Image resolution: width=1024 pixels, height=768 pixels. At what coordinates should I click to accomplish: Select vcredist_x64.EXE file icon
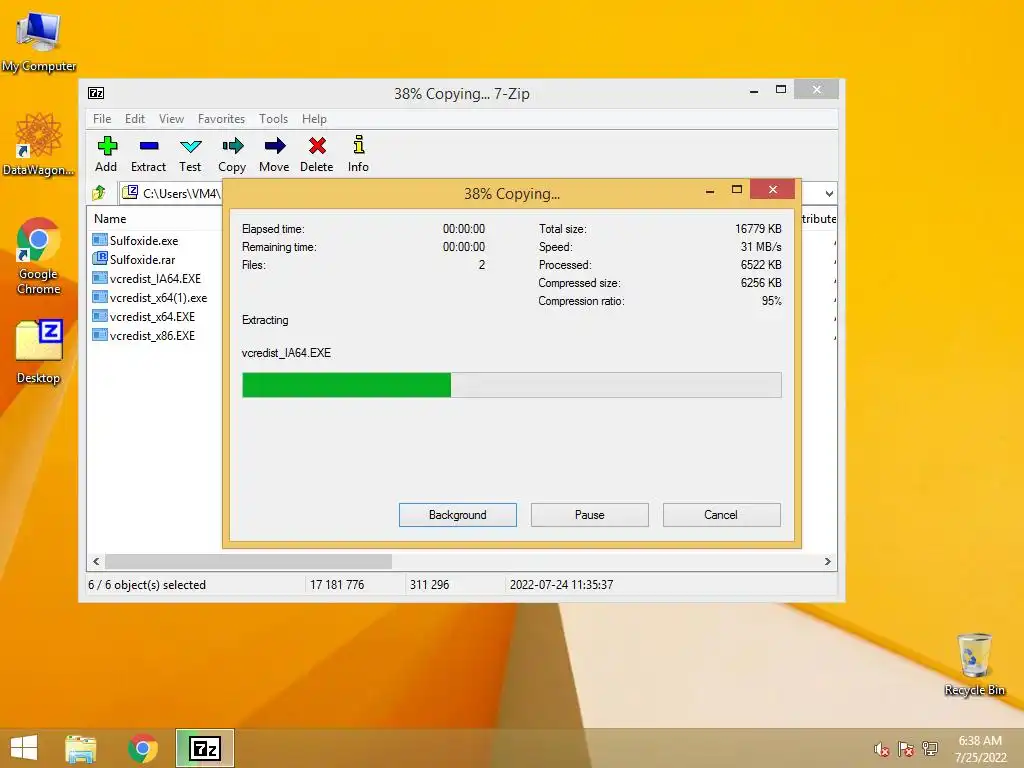coord(100,316)
